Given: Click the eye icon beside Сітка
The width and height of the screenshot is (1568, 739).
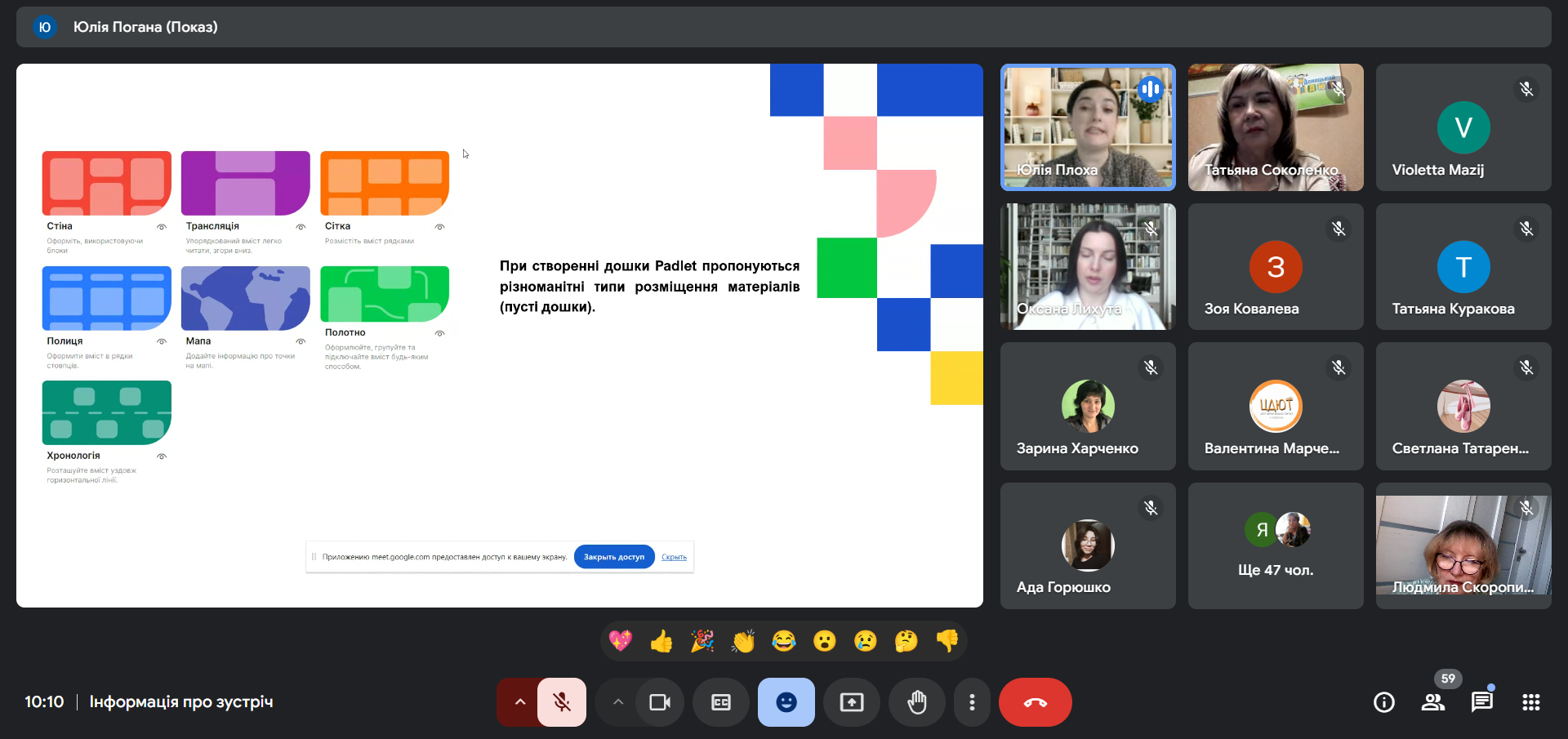Looking at the screenshot, I should pyautogui.click(x=440, y=227).
